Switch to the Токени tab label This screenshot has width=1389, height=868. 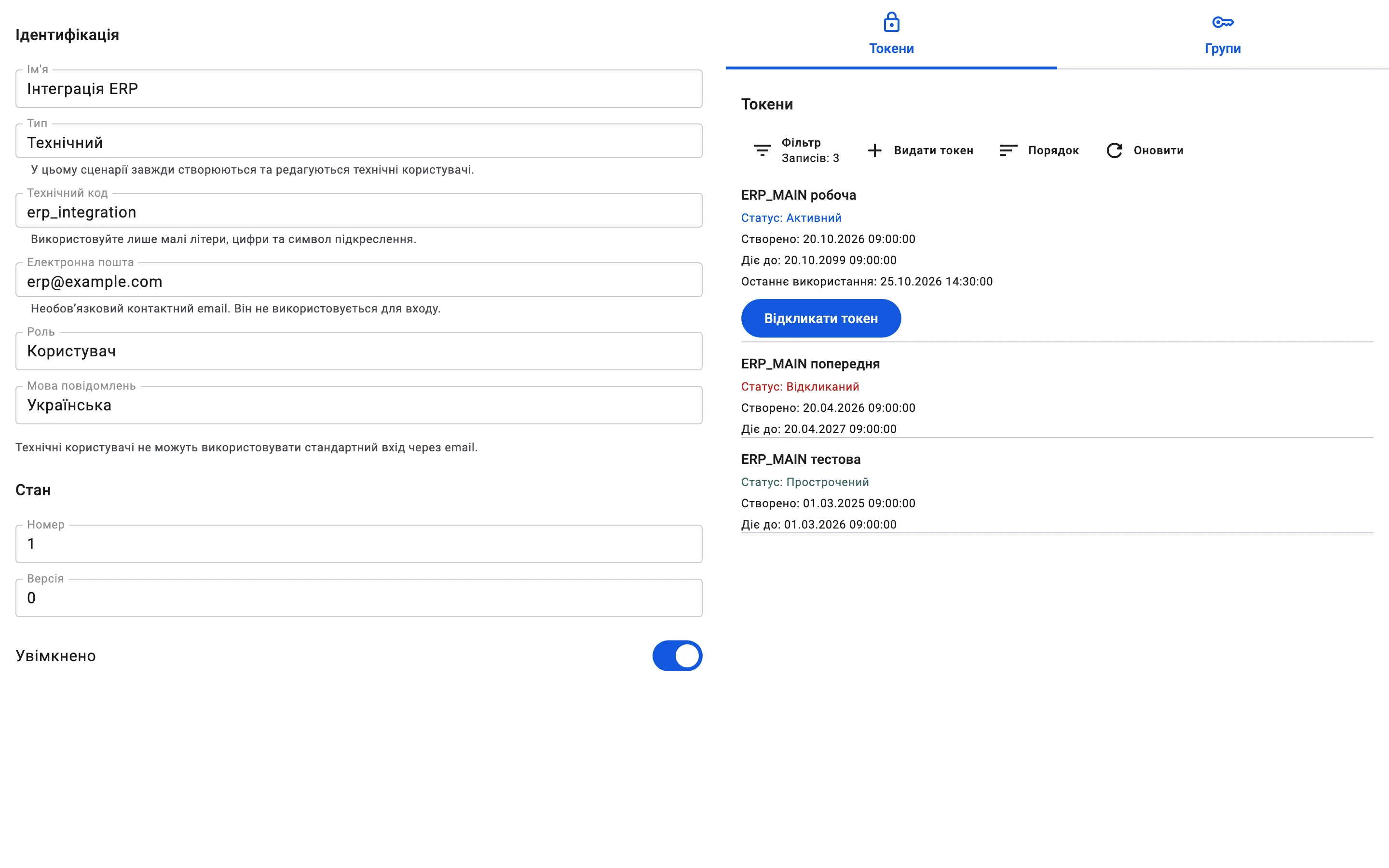coord(891,48)
